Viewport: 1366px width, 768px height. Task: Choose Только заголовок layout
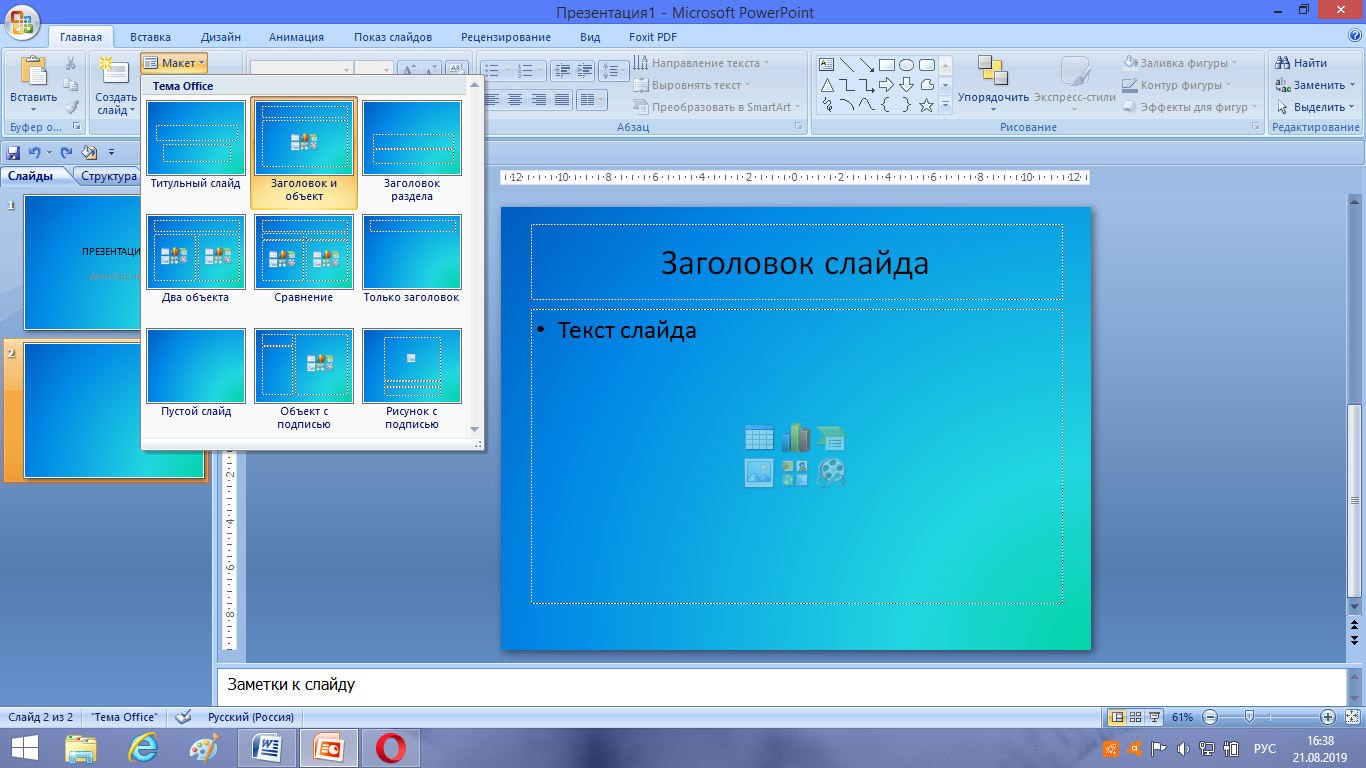pyautogui.click(x=412, y=259)
